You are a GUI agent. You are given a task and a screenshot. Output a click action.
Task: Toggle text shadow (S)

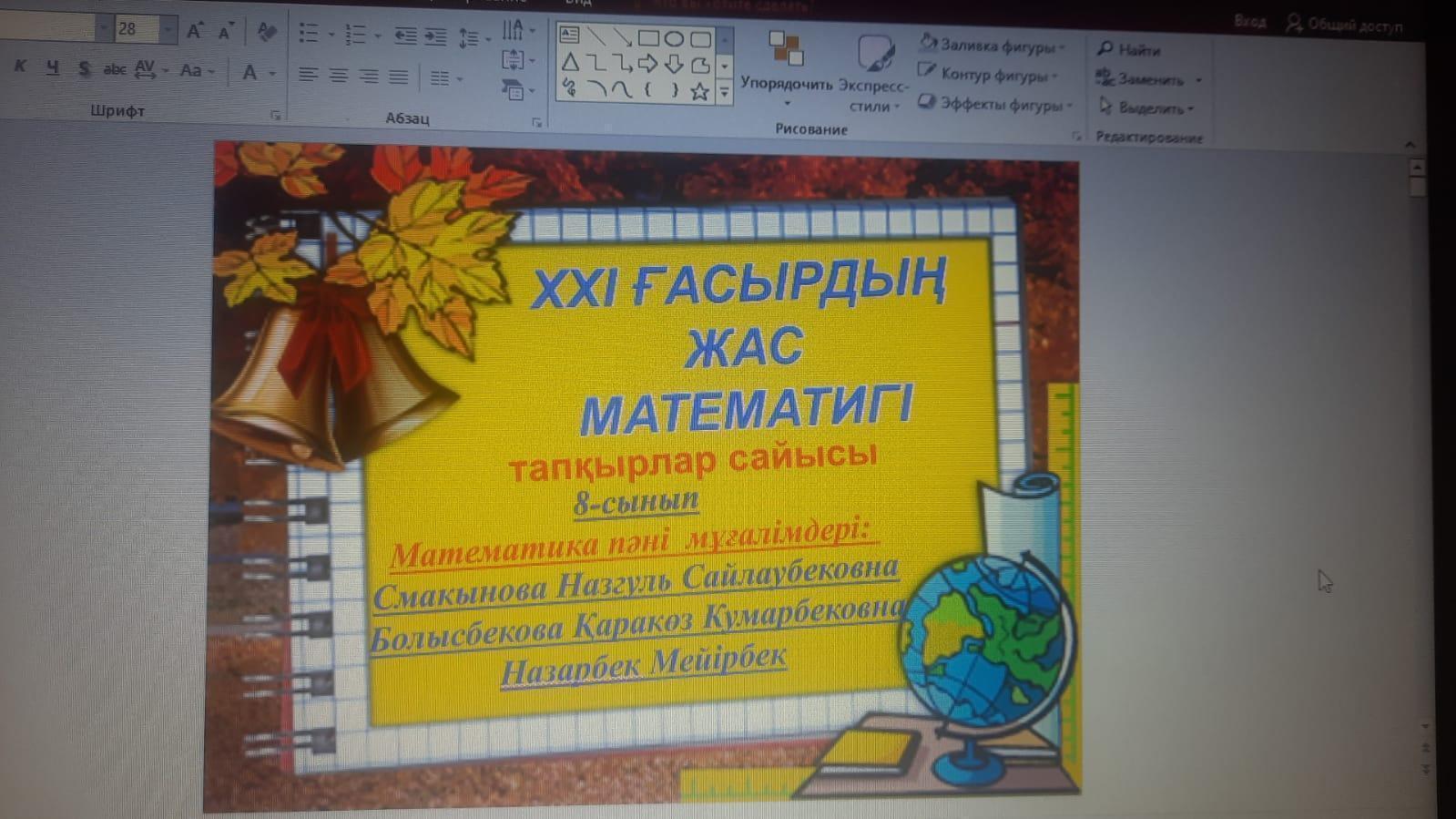click(84, 68)
